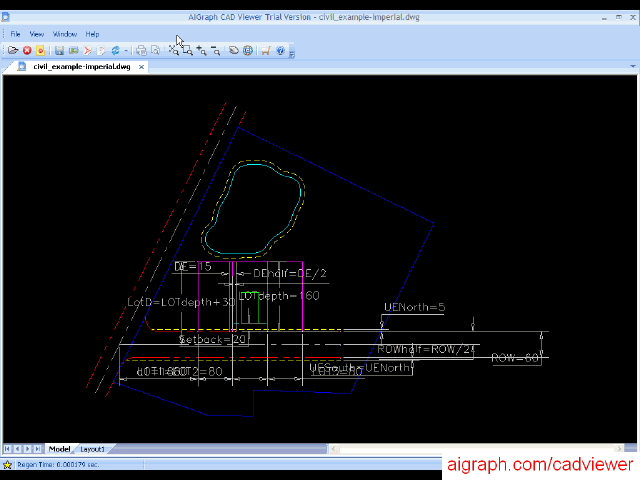Select the civil_example-imperial.dwg document tab
This screenshot has height=480, width=640.
click(x=82, y=67)
